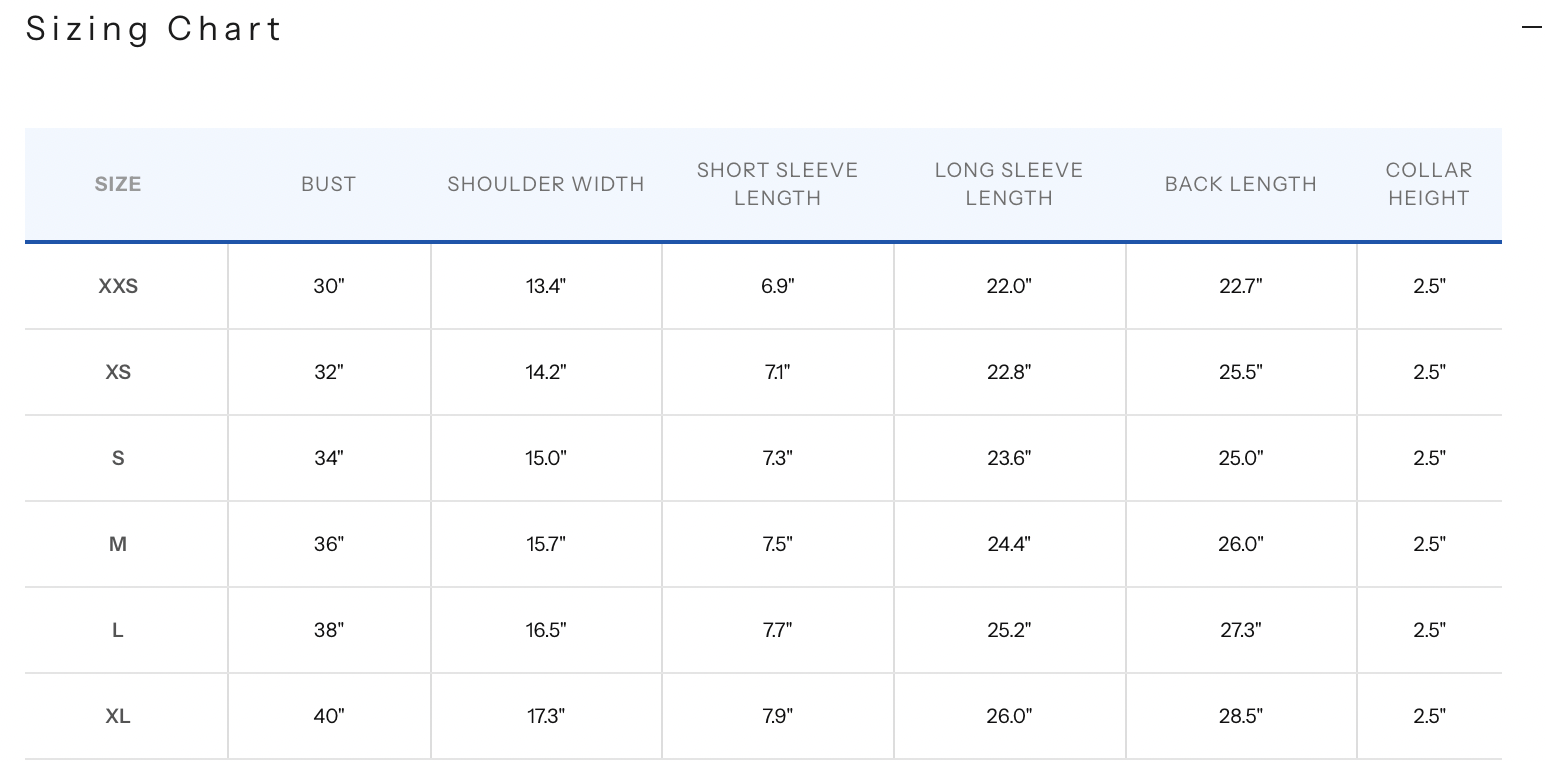Click the 13.4" shoulder width cell
Viewport: 1546px width, 762px height.
click(546, 286)
